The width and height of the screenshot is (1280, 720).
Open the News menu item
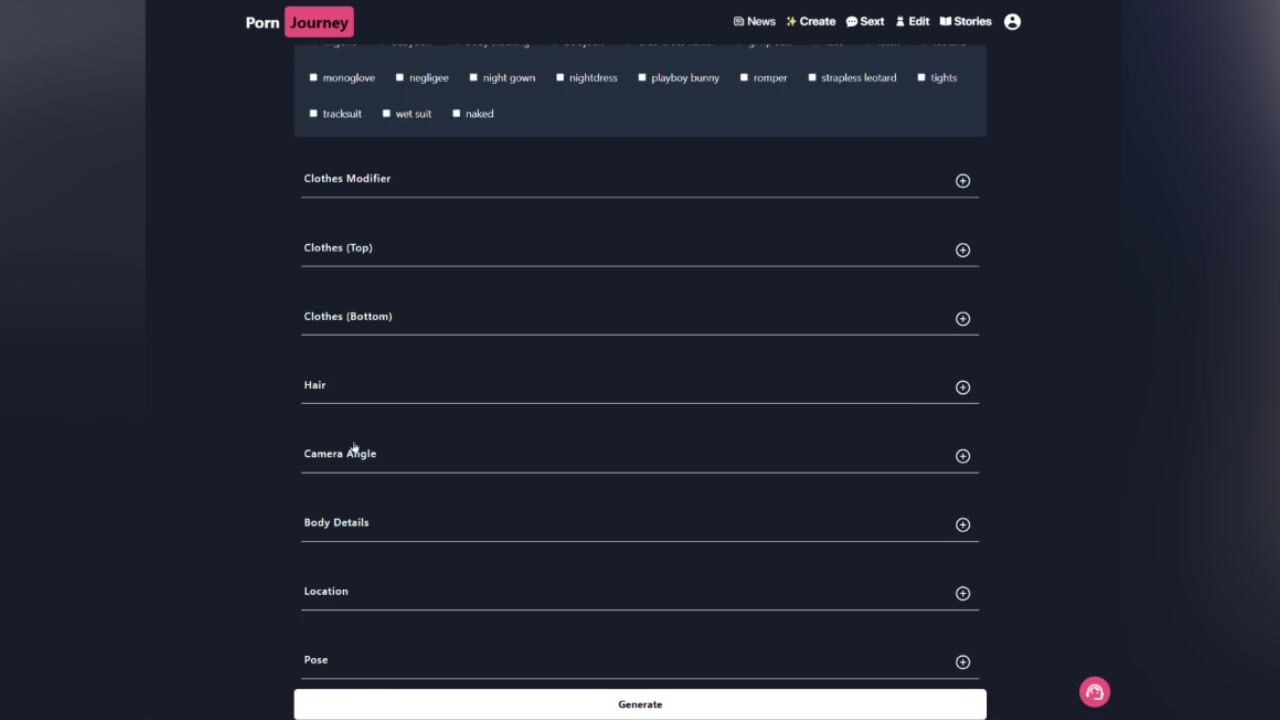(754, 22)
